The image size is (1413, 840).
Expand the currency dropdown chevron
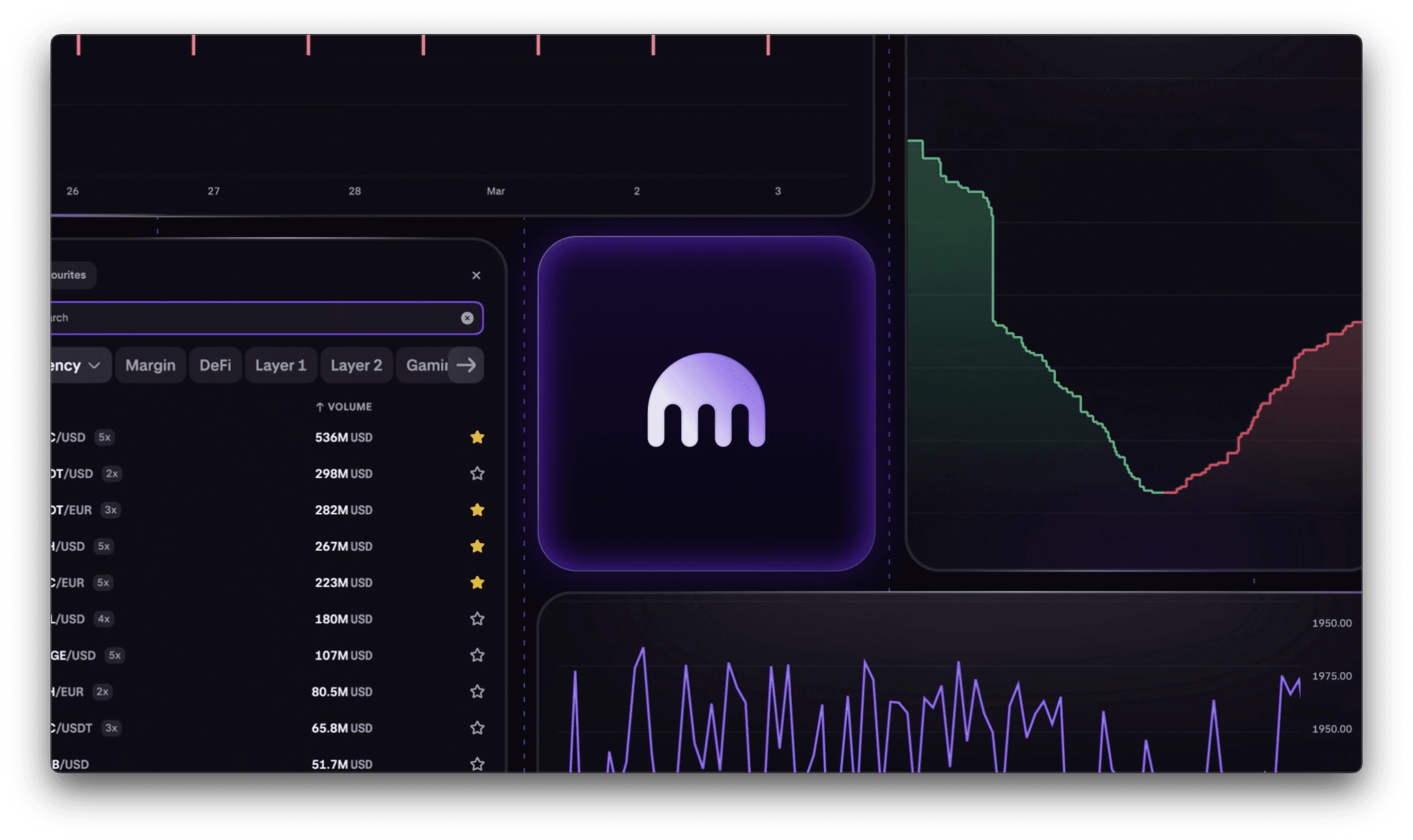(x=94, y=366)
